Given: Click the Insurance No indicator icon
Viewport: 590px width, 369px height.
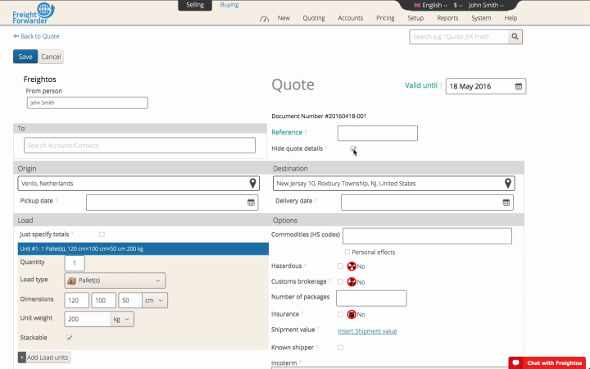Looking at the screenshot, I should click(351, 314).
